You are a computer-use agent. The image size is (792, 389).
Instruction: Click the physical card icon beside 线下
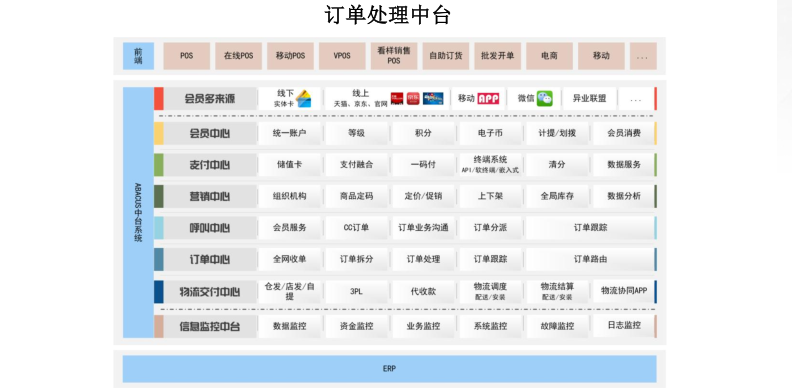(x=304, y=99)
